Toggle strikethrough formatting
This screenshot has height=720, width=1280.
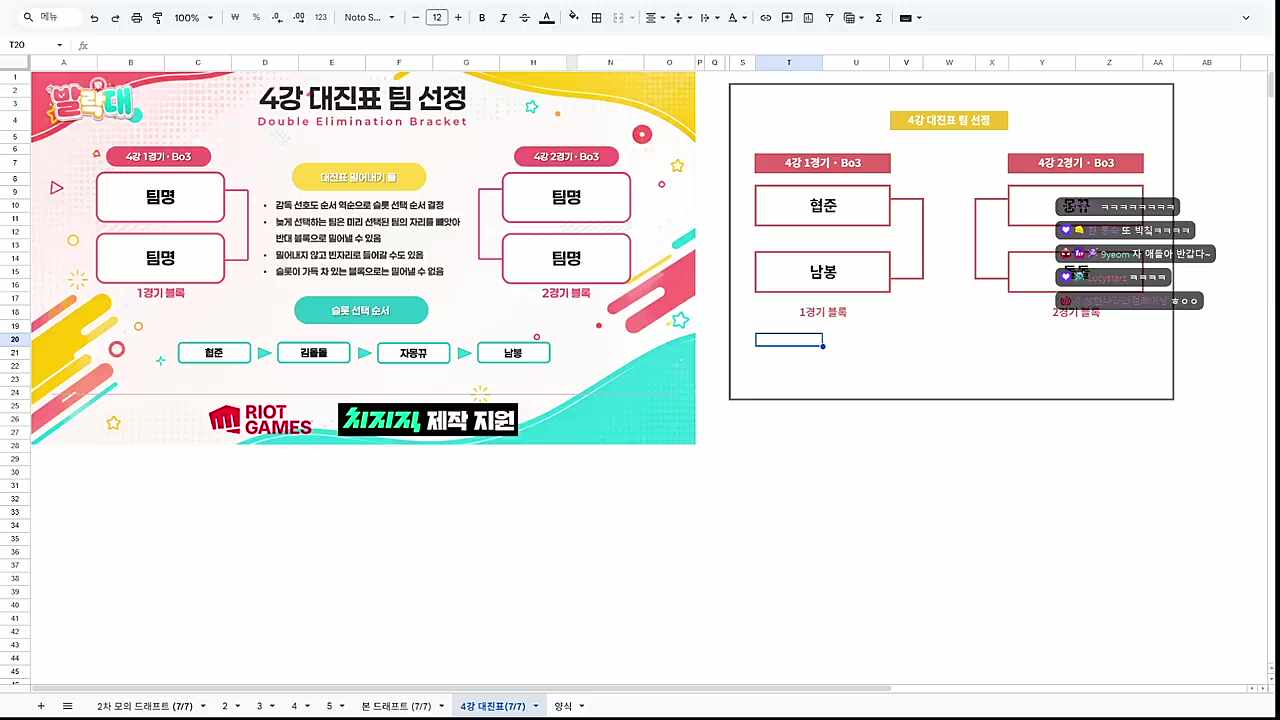[524, 18]
